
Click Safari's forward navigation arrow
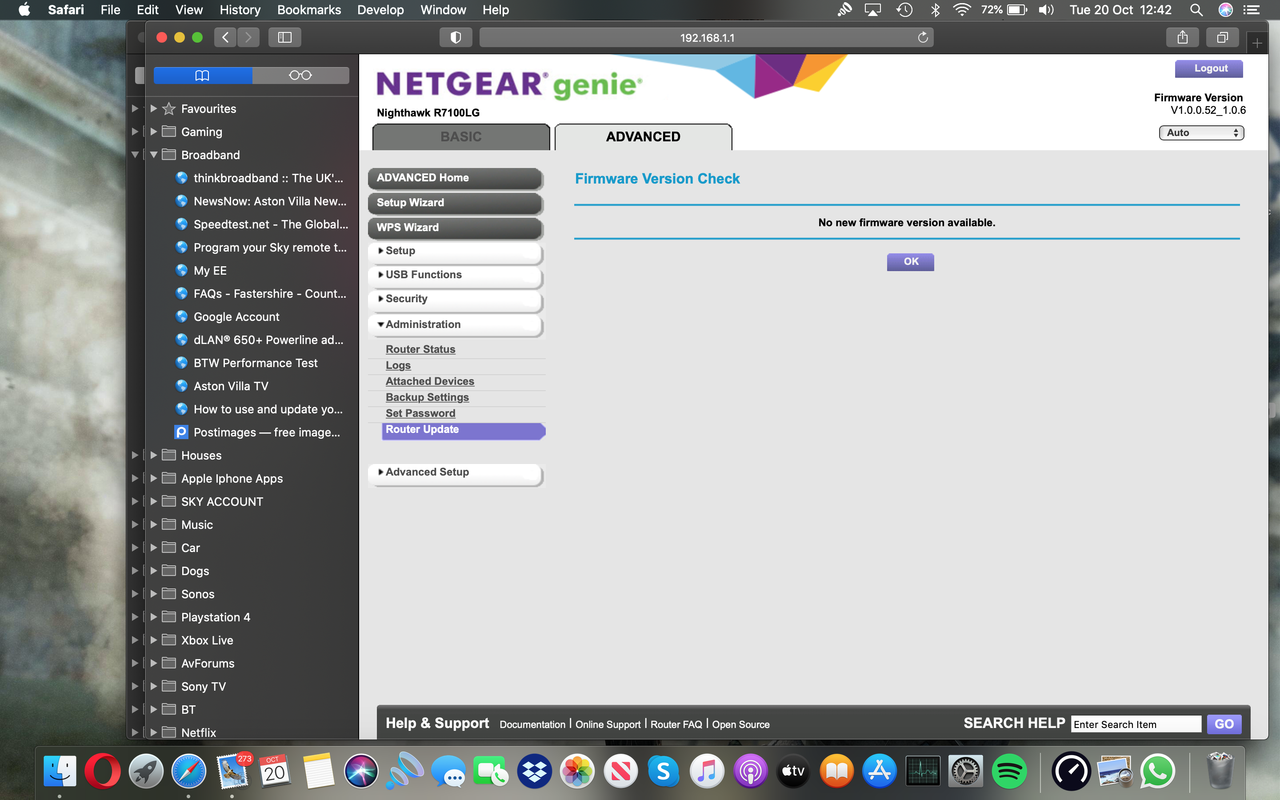249,37
